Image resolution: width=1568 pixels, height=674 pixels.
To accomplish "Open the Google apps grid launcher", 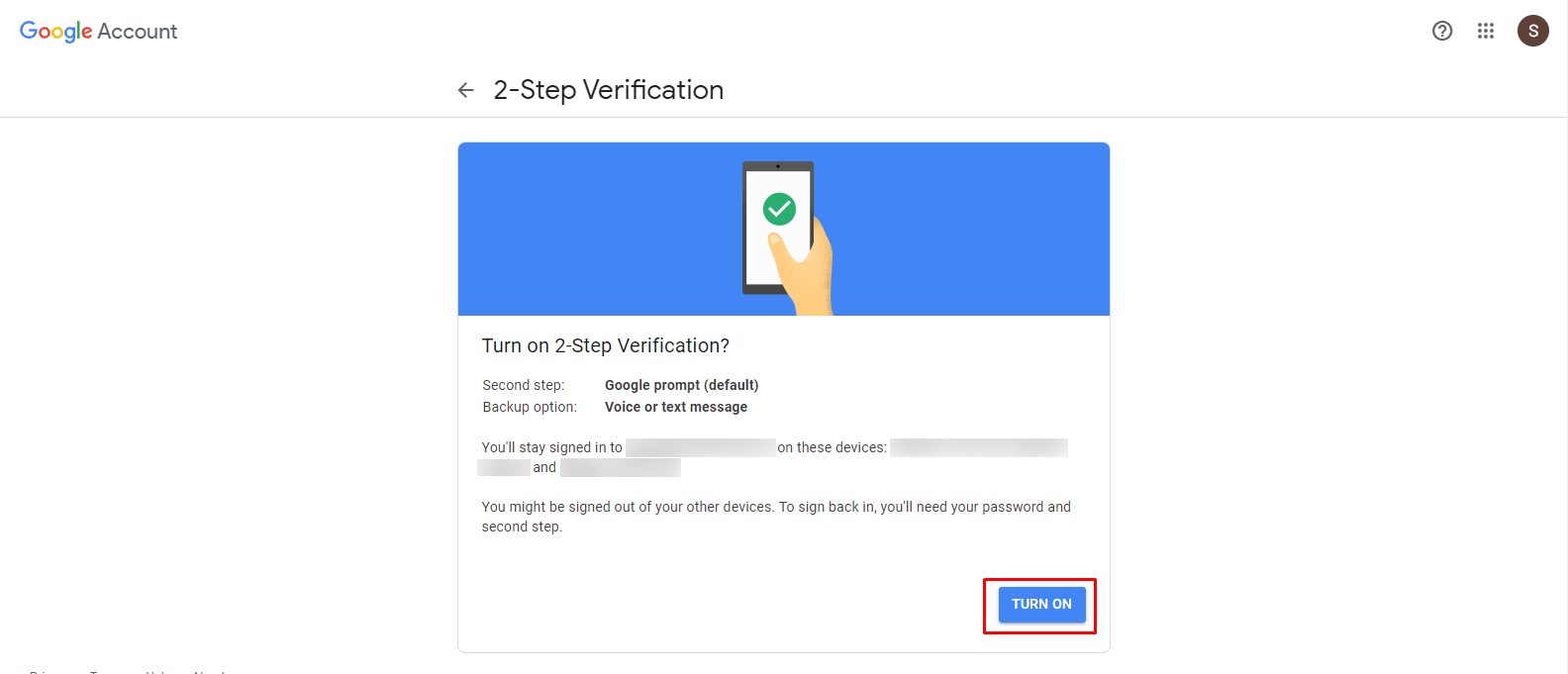I will pyautogui.click(x=1486, y=31).
